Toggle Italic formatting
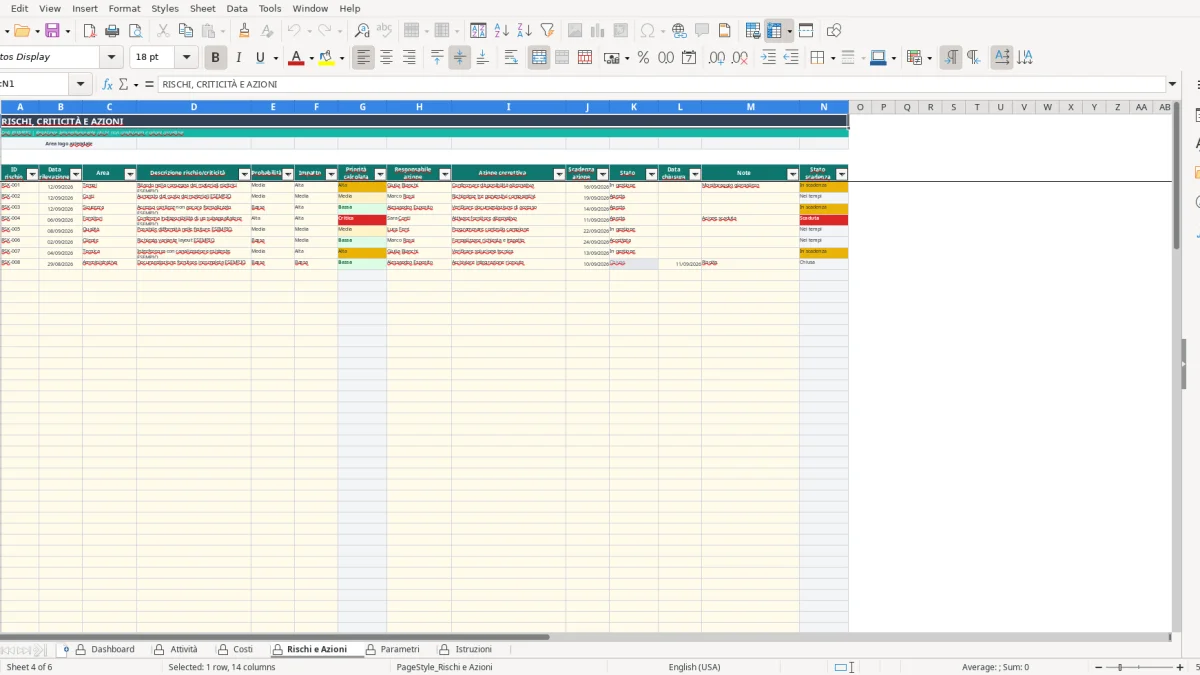This screenshot has height=675, width=1200. [237, 58]
